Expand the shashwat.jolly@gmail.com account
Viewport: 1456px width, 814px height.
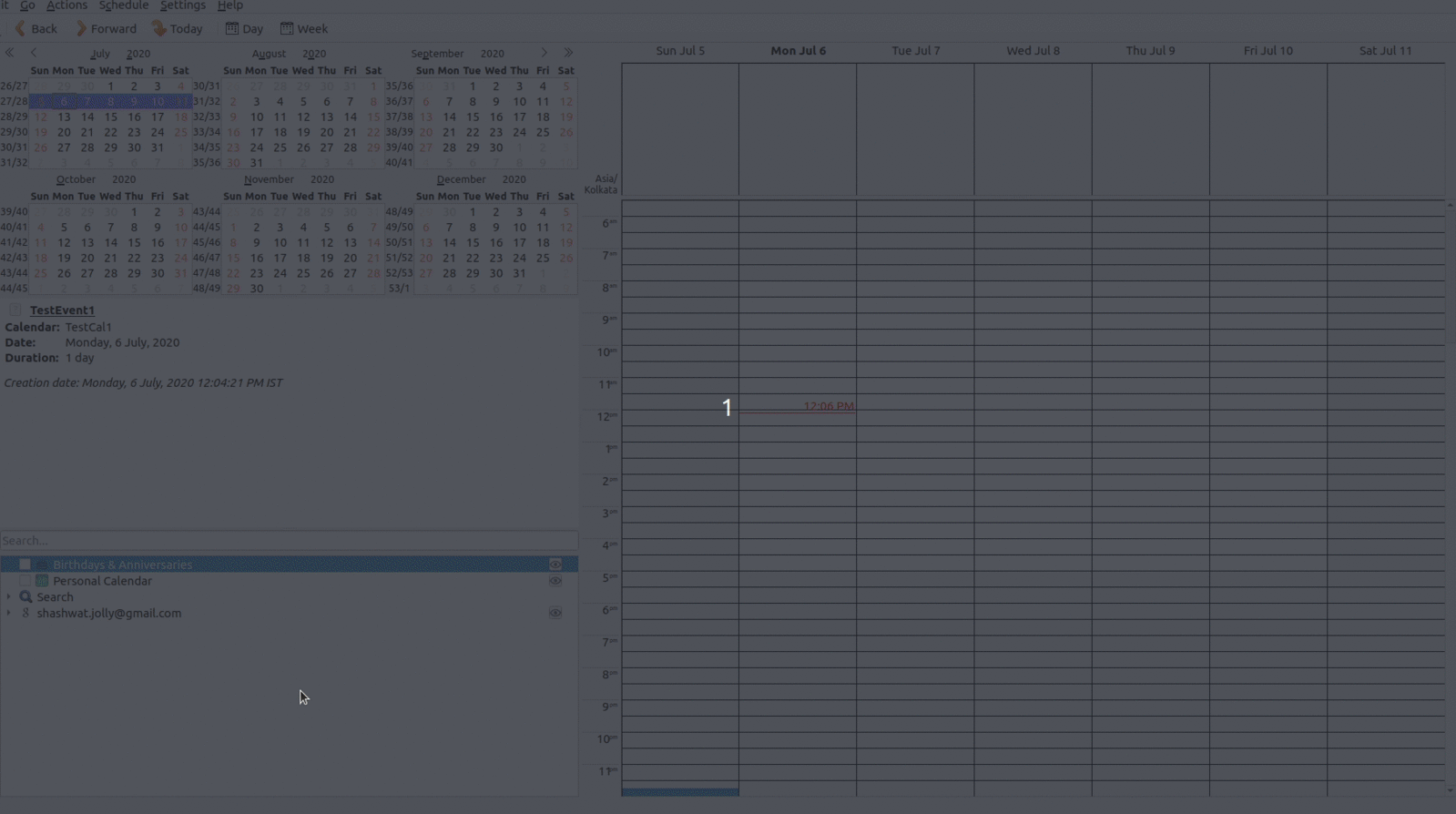[x=9, y=614]
